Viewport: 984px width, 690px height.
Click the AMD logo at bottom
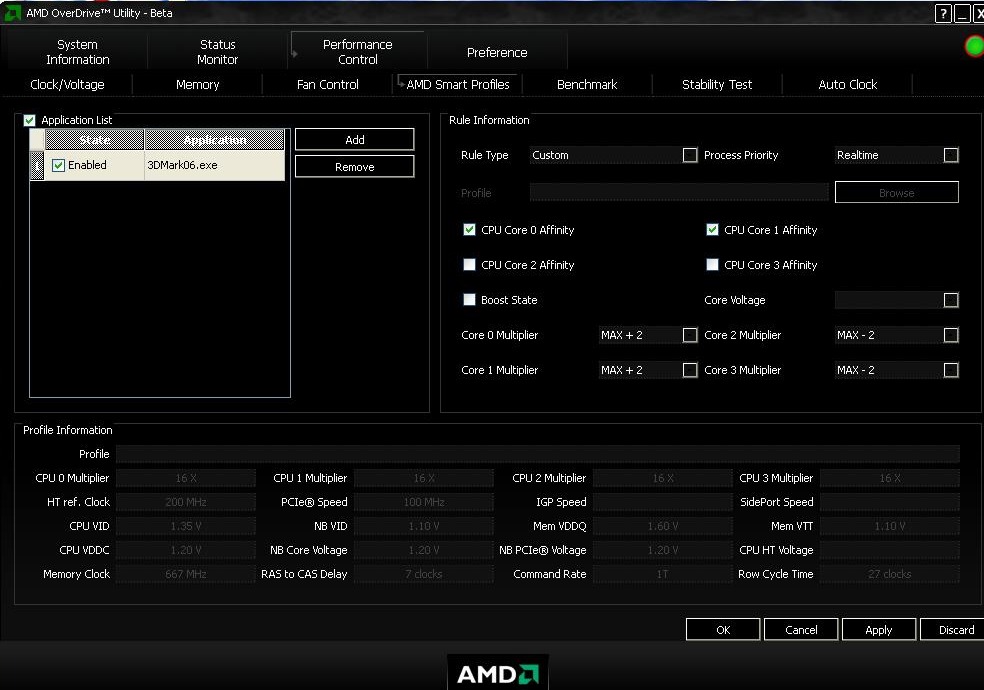click(x=497, y=674)
